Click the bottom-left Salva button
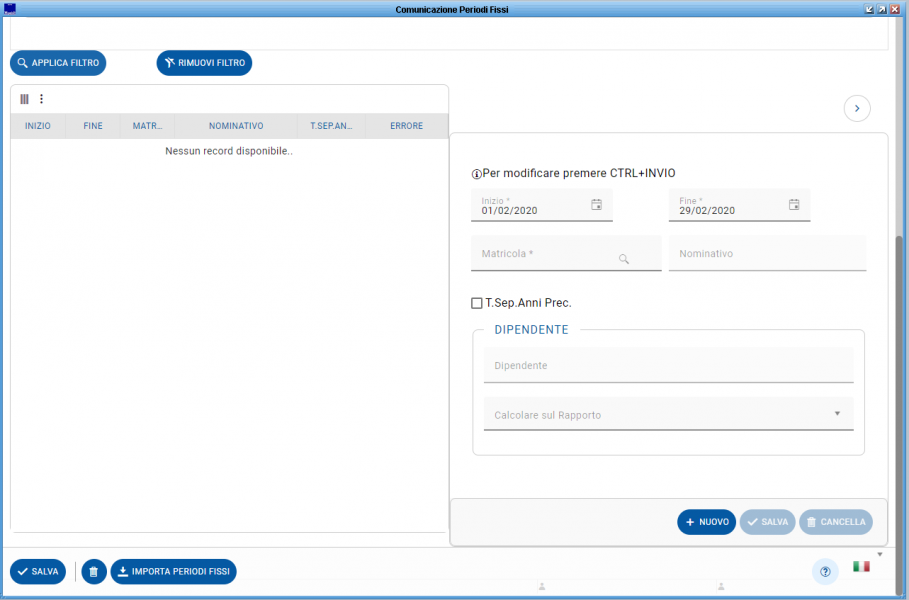Image resolution: width=909 pixels, height=600 pixels. [x=38, y=572]
